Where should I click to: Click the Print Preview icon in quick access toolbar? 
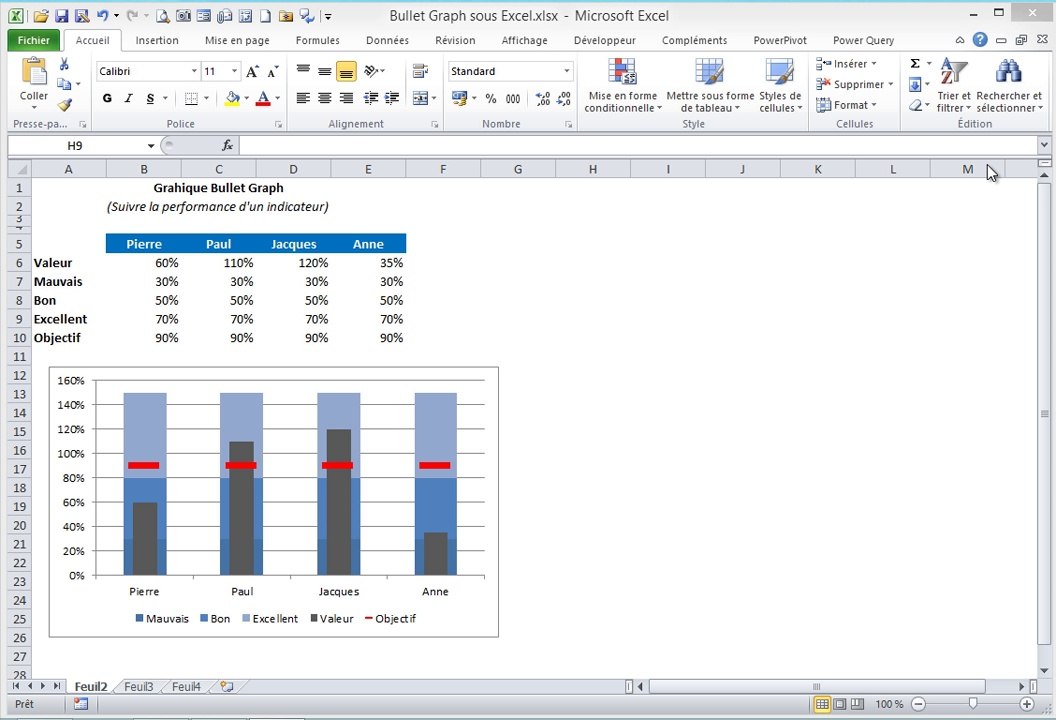(162, 16)
